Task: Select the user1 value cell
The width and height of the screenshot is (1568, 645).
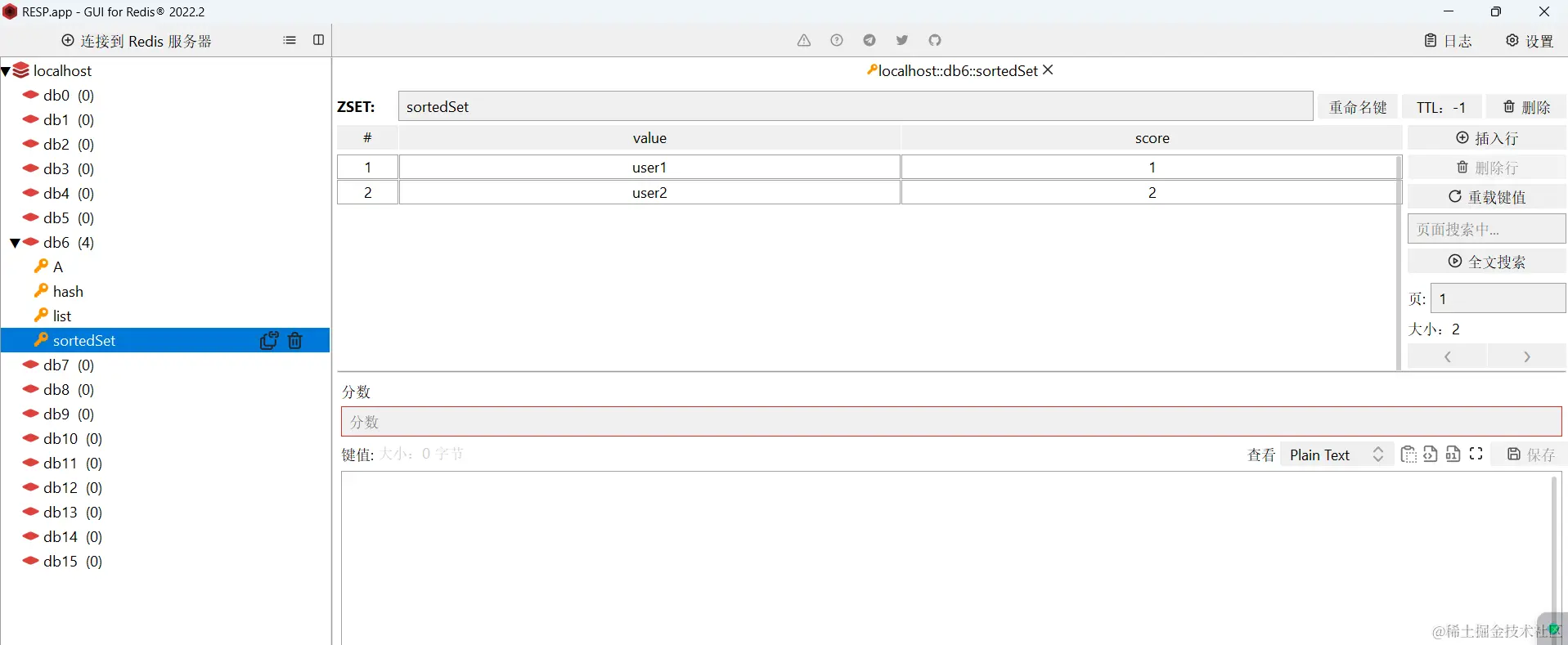Action: click(x=649, y=168)
